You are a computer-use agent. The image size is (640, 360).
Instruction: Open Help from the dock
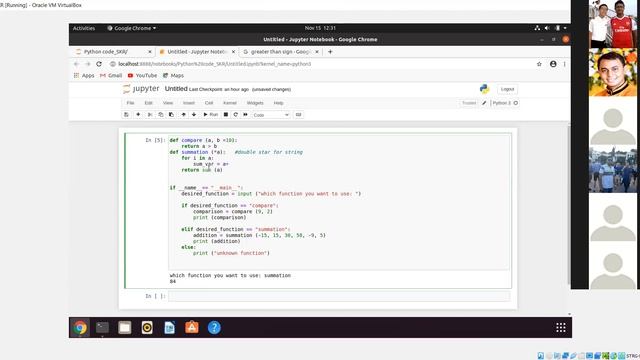[x=214, y=327]
